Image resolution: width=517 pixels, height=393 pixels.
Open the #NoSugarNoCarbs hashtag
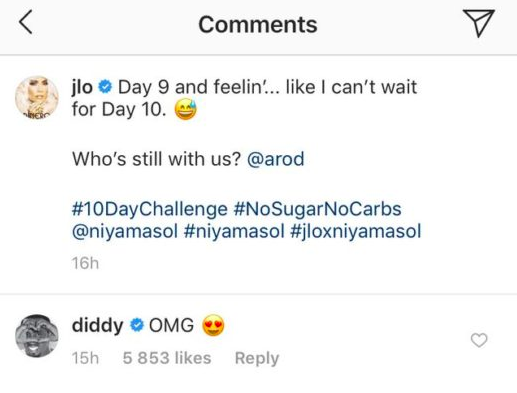[318, 209]
